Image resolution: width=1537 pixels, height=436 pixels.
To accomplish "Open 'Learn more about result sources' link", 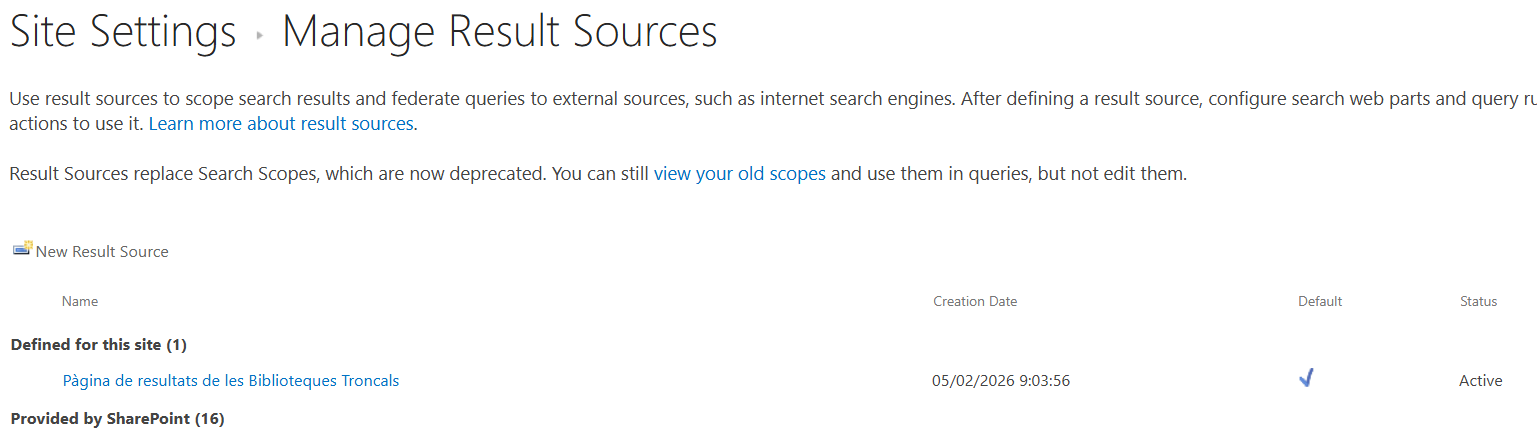I will pos(283,124).
